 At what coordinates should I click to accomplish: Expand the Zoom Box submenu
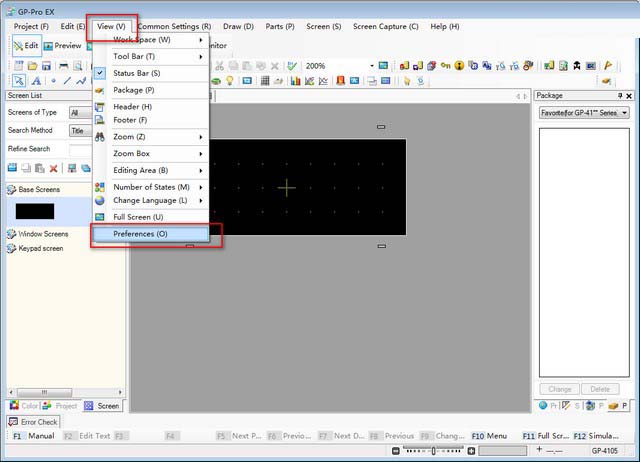click(151, 153)
